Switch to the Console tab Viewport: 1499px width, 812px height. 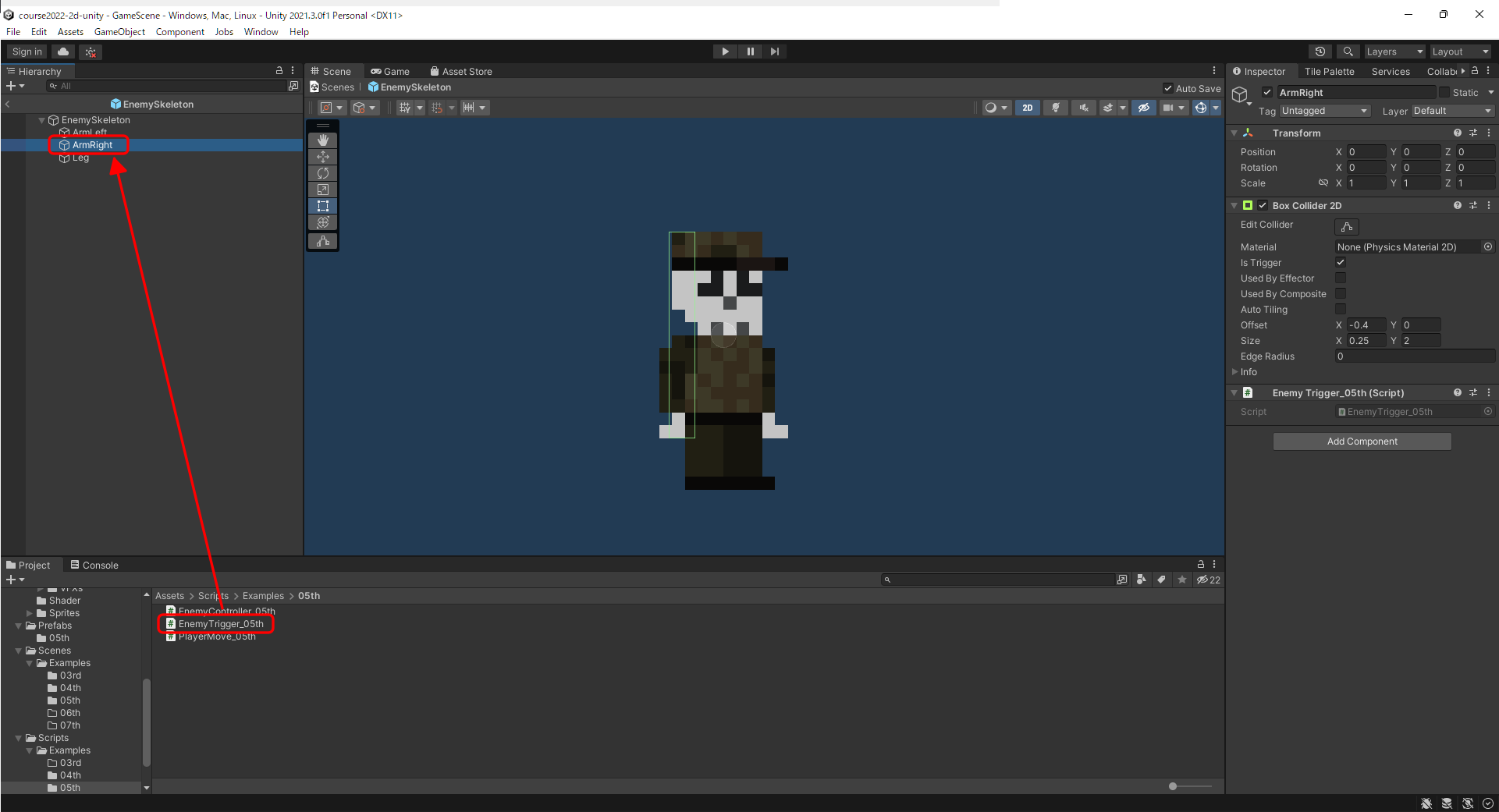(94, 565)
